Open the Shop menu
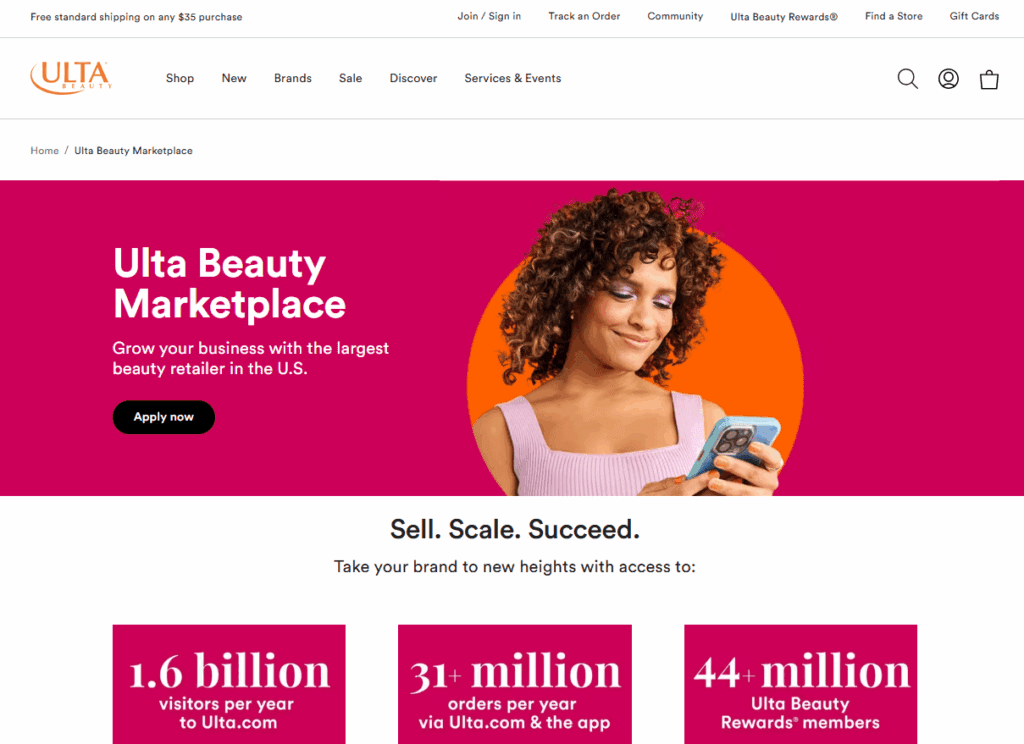Screen dimensions: 1024x744 click(180, 78)
